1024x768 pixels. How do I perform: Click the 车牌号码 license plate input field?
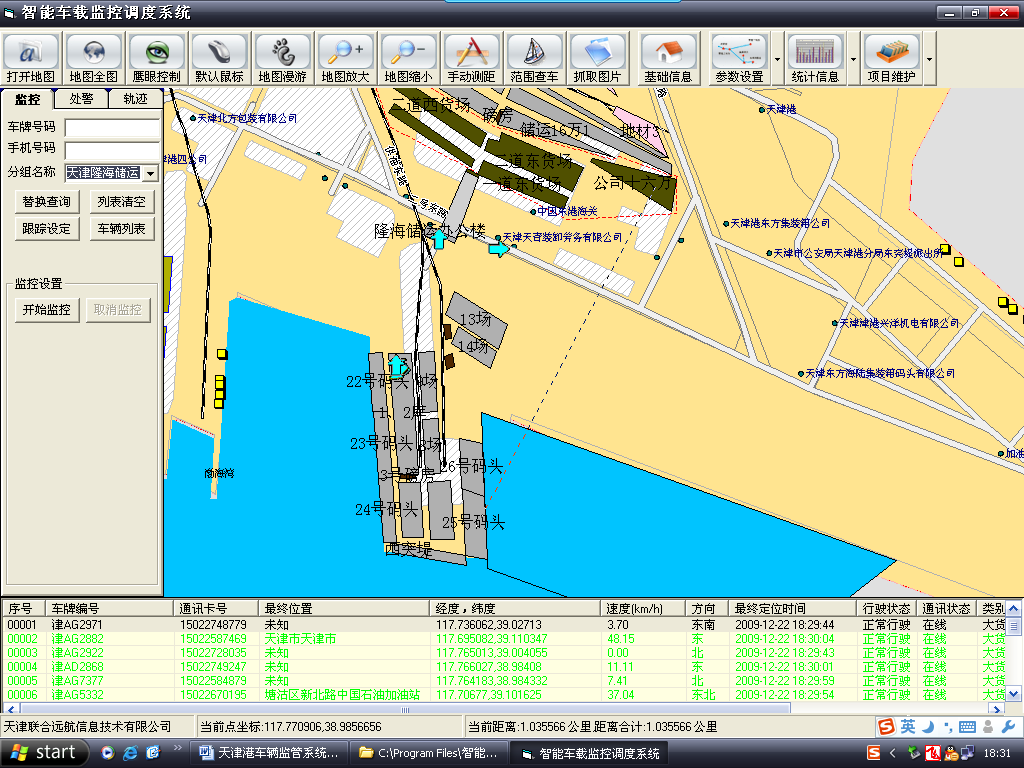click(x=112, y=128)
